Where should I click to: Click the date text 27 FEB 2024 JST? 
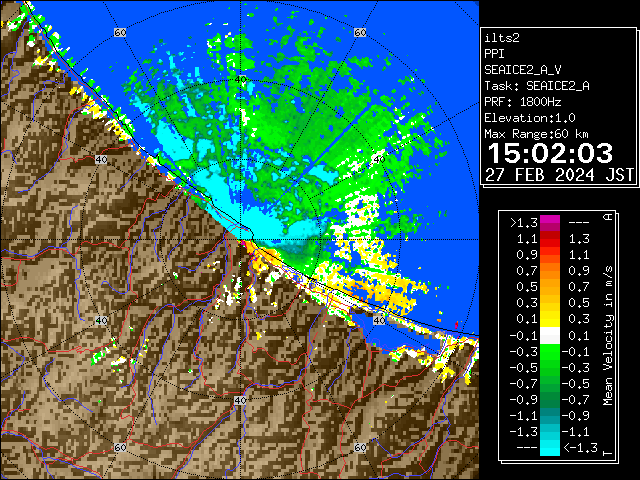(x=559, y=175)
